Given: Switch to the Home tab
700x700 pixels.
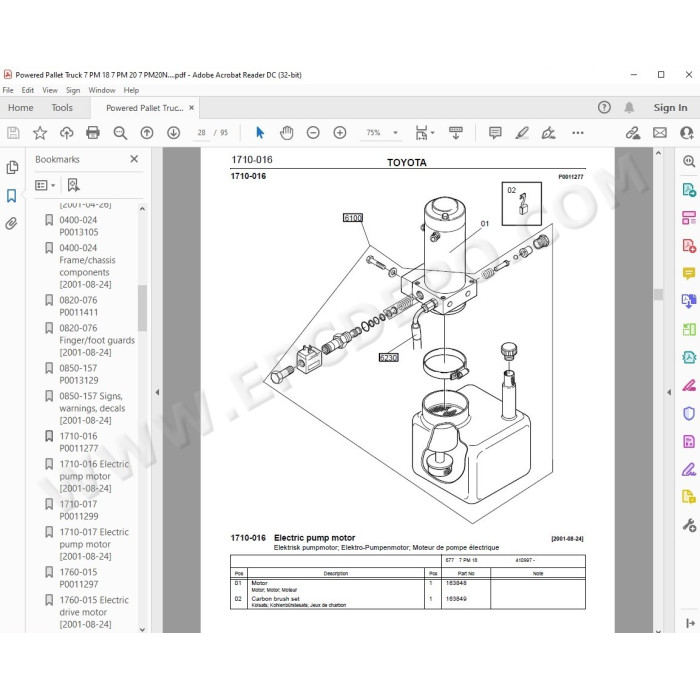Looking at the screenshot, I should click(x=21, y=108).
